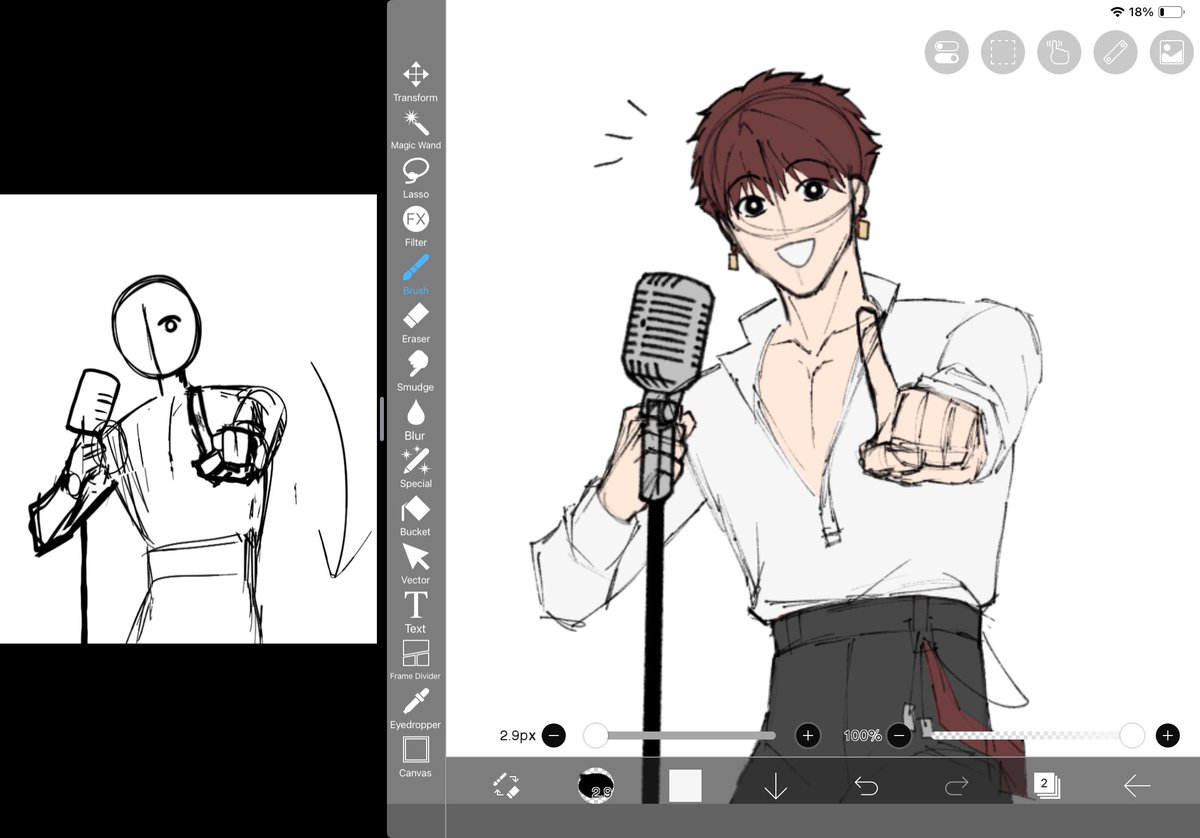
Task: Open brush settings preview circle
Action: (x=596, y=786)
